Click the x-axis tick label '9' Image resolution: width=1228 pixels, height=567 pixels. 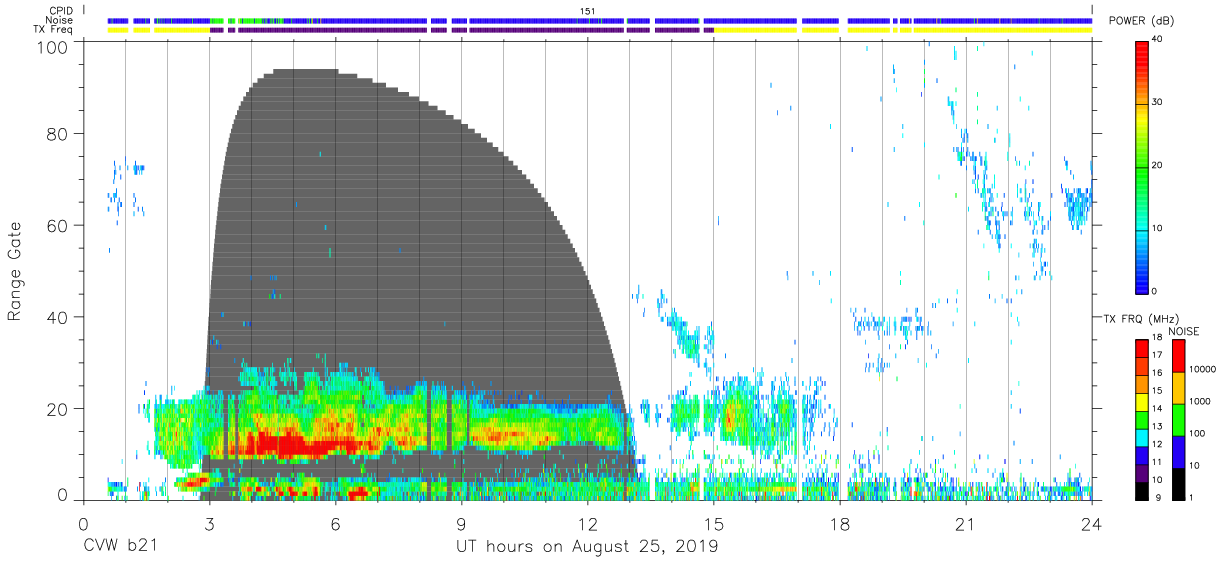click(461, 524)
